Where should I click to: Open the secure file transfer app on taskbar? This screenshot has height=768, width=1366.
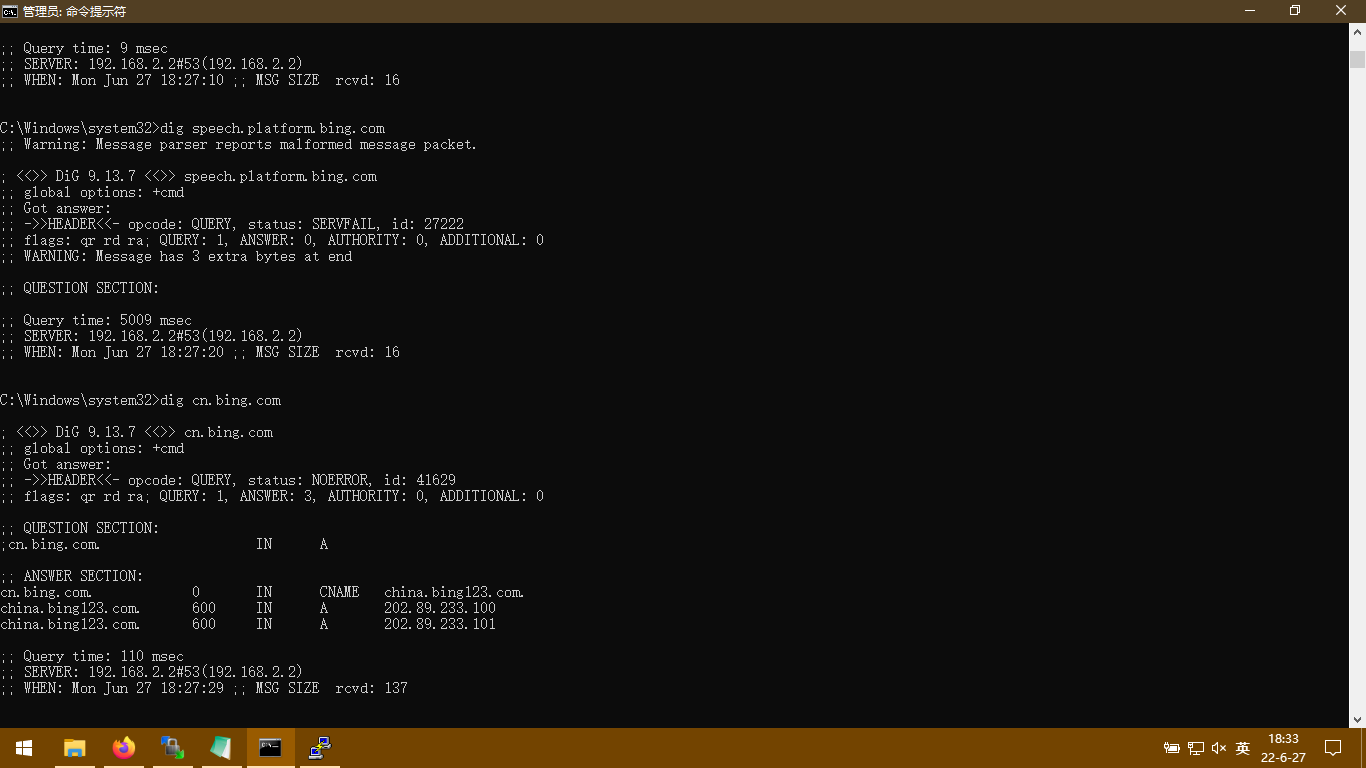coord(172,747)
